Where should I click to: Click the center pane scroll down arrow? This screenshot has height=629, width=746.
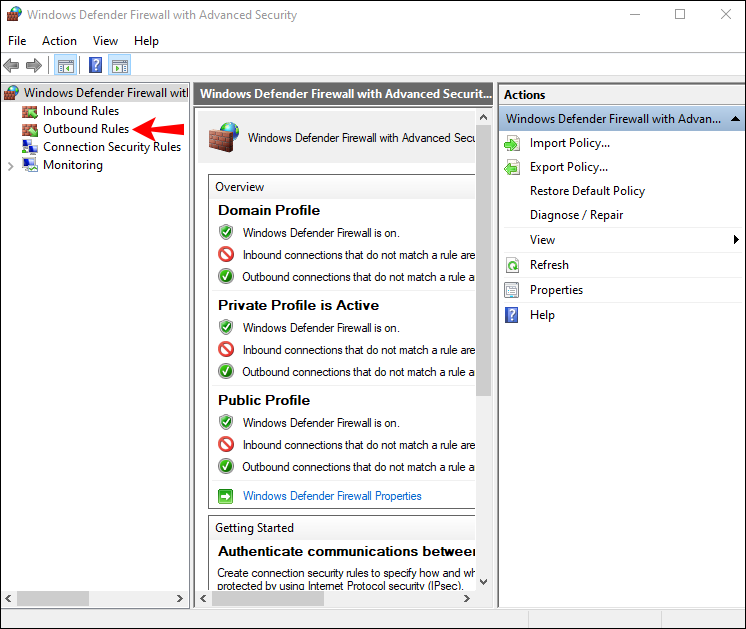tap(483, 582)
